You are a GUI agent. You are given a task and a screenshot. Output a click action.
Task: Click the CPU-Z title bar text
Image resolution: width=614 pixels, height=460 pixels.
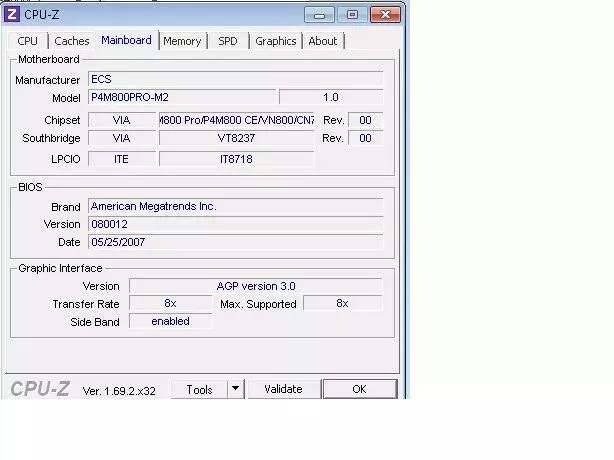[42, 15]
